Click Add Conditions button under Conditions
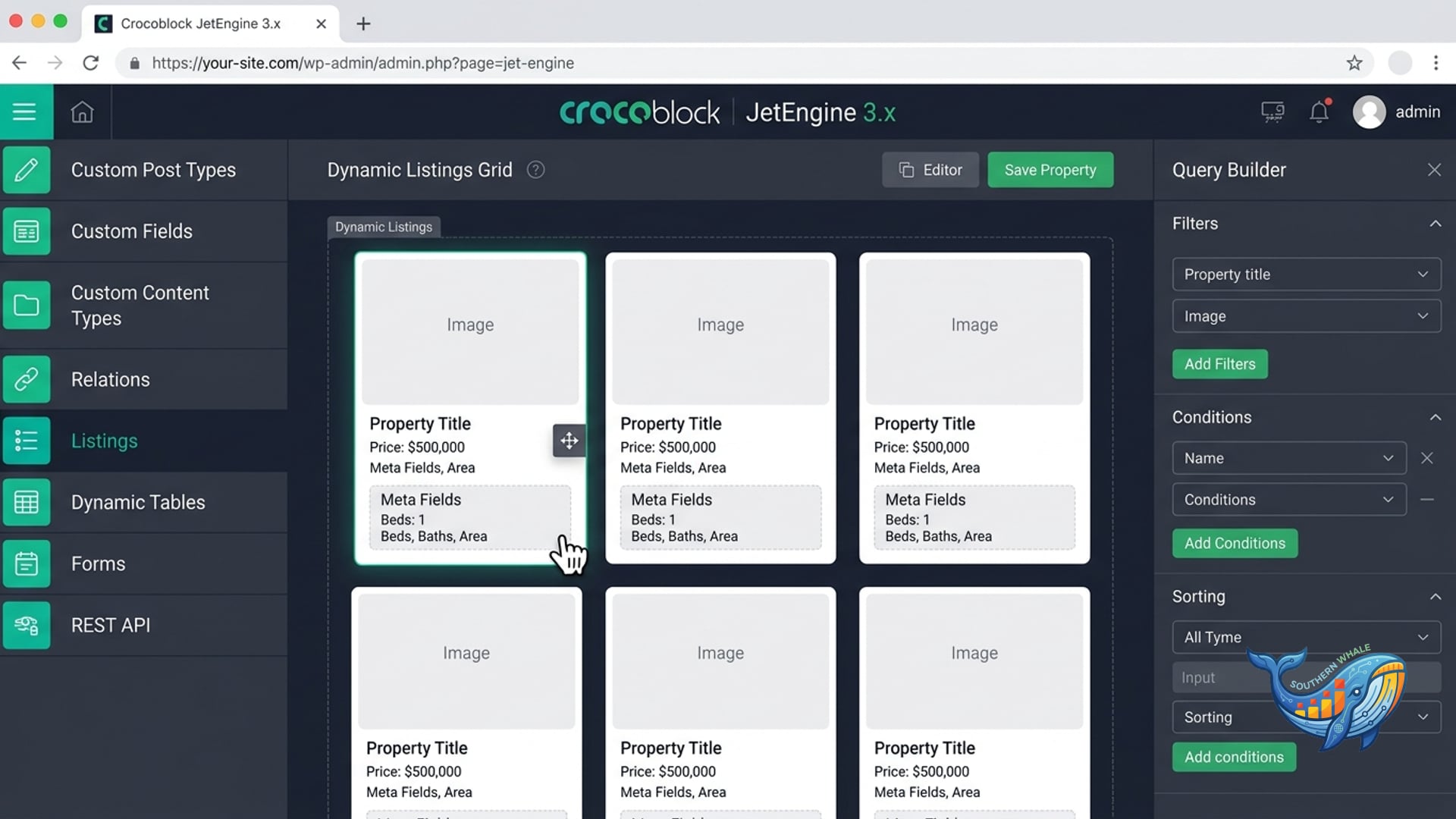1456x819 pixels. click(1235, 543)
